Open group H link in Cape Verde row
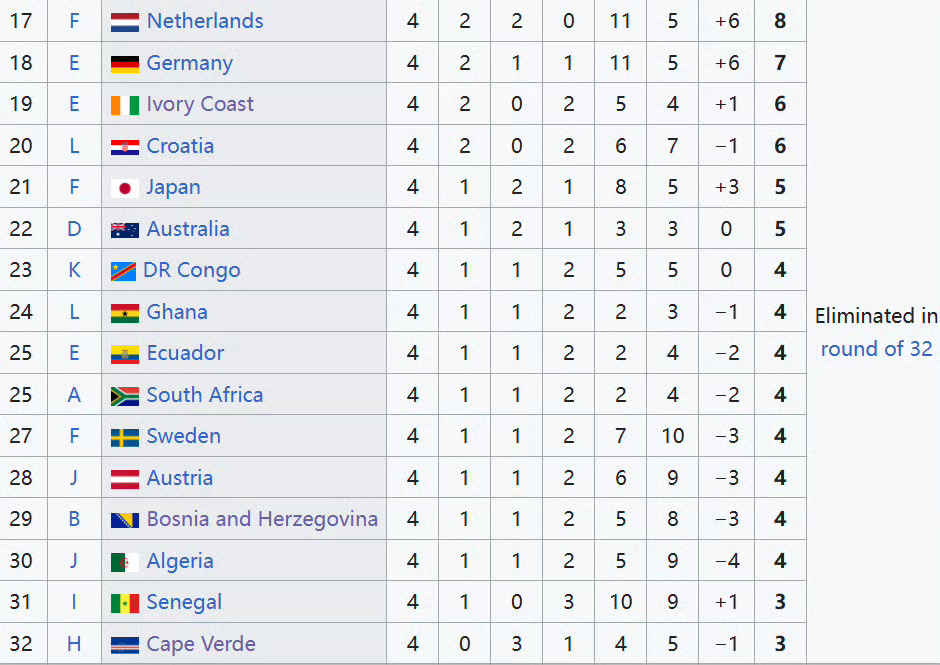The width and height of the screenshot is (940, 665). point(74,644)
